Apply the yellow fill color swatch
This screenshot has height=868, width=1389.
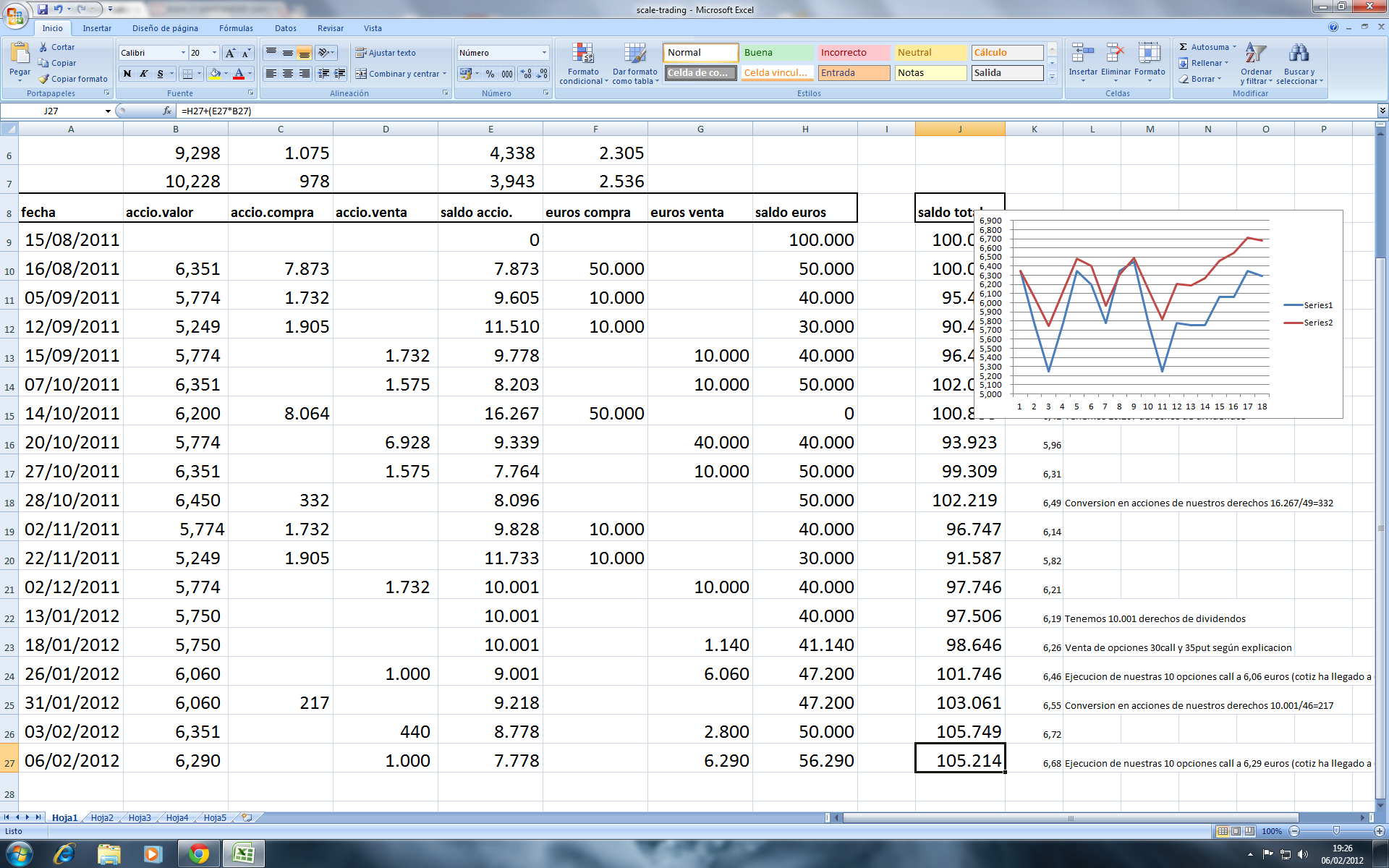[214, 74]
